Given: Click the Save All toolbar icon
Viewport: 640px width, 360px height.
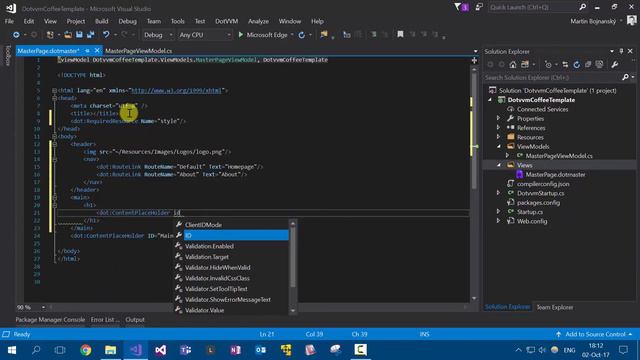Looking at the screenshot, I should (x=90, y=35).
